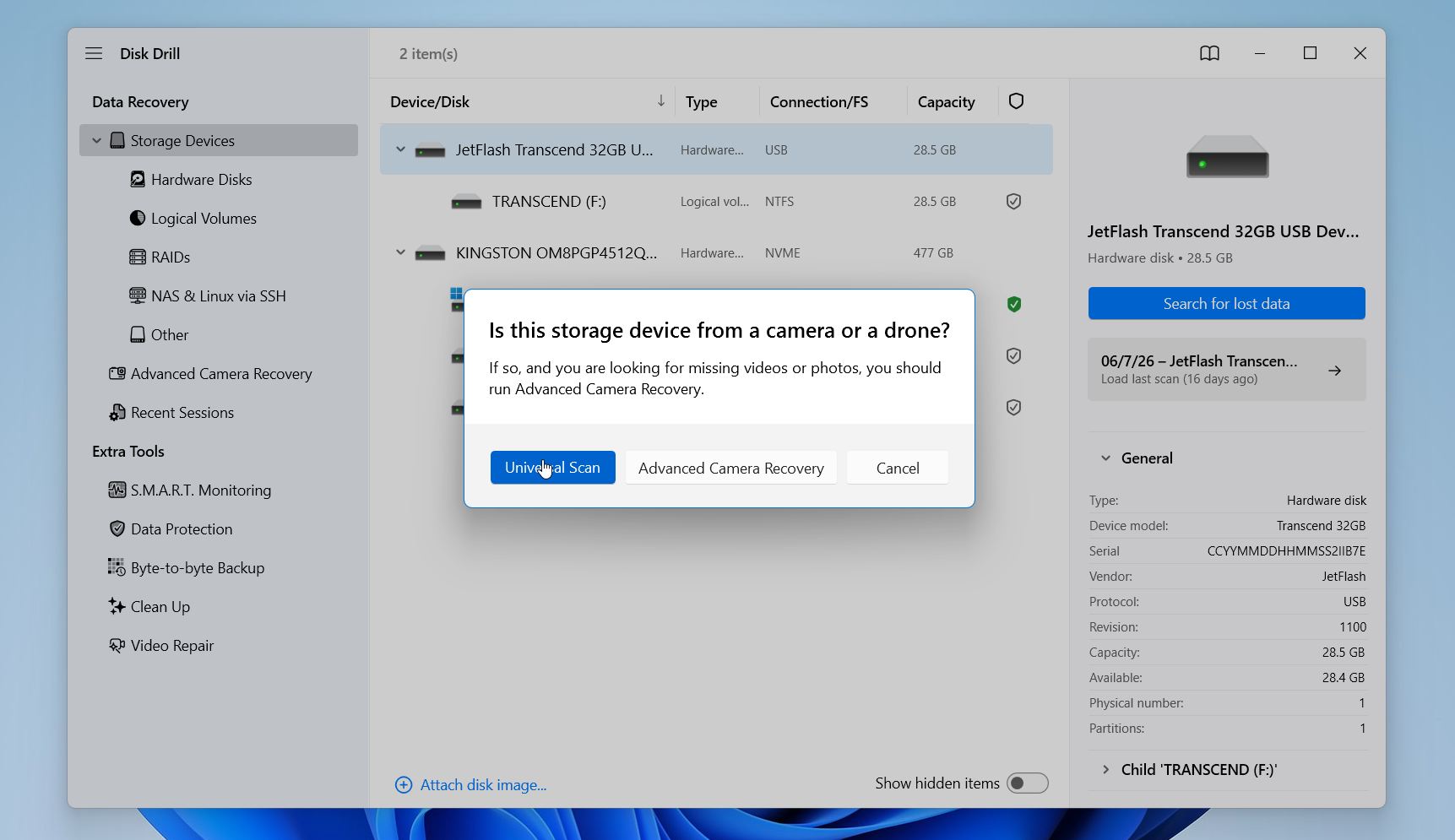This screenshot has width=1455, height=840.
Task: Click the plus icon beside Attach disk image
Action: [404, 785]
